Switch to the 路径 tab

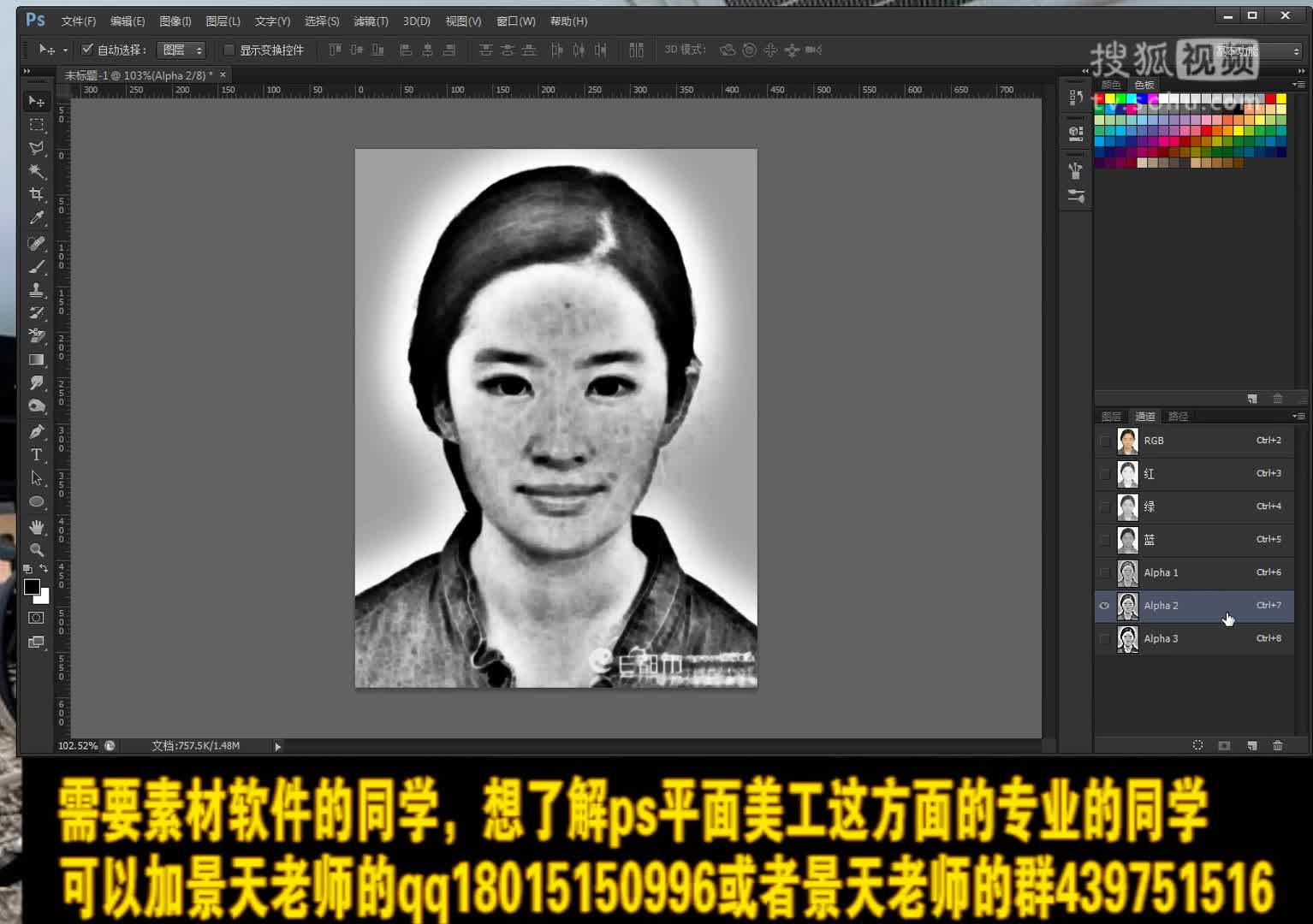tap(1178, 416)
